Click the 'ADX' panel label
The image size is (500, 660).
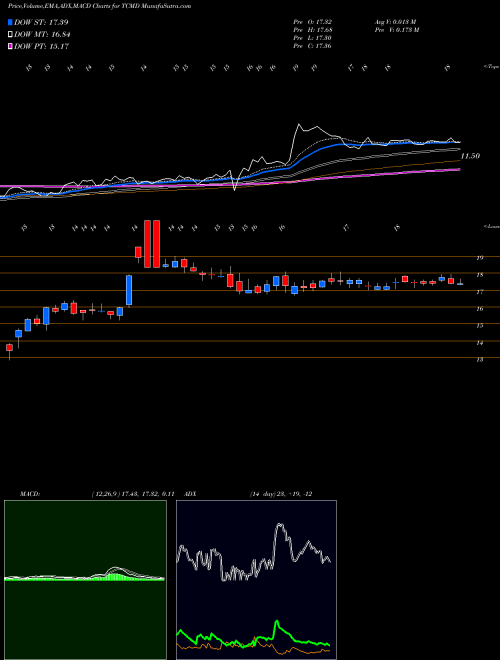coord(191,494)
